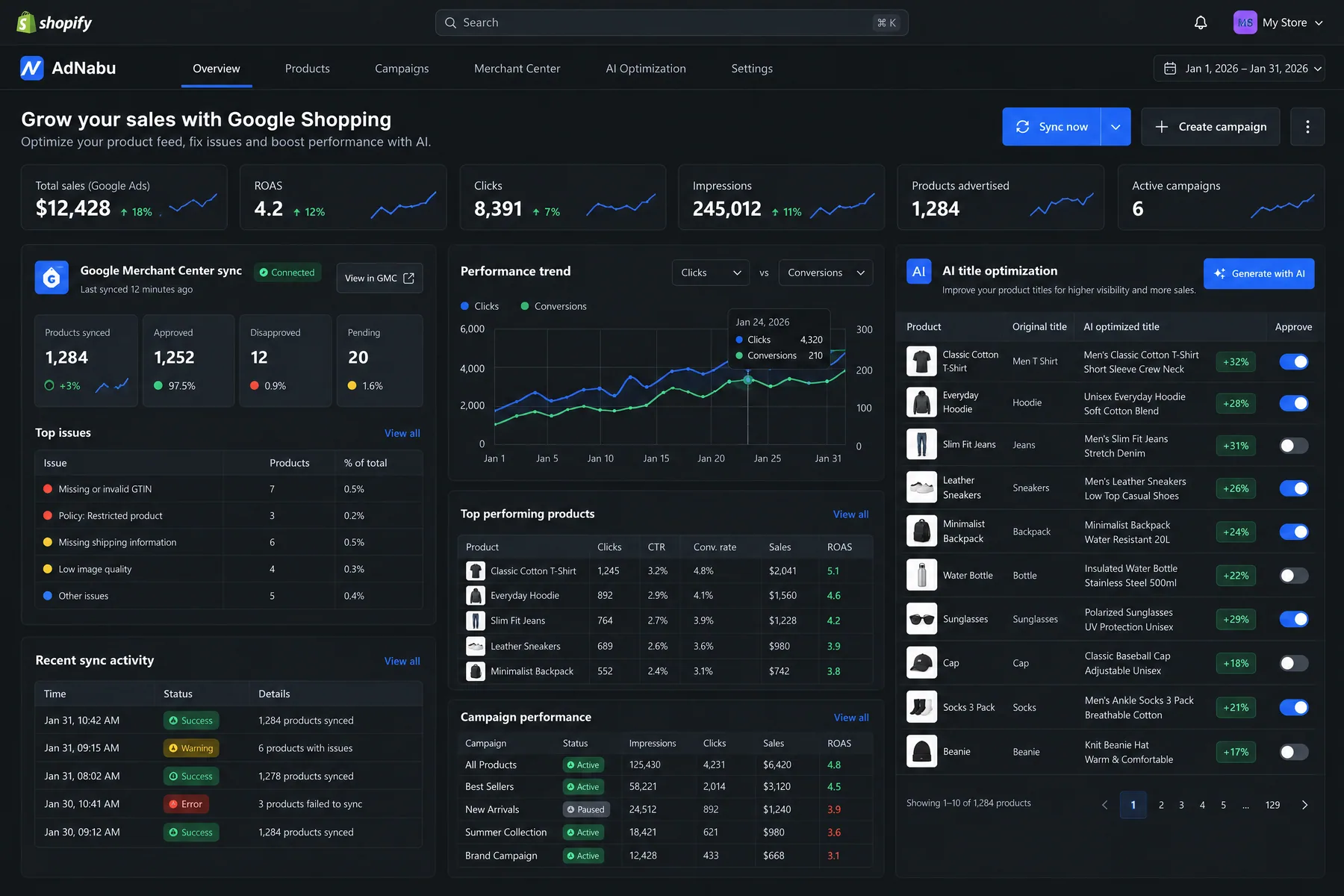Enable approval for Cap title
Viewport: 1344px width, 896px height.
1294,663
